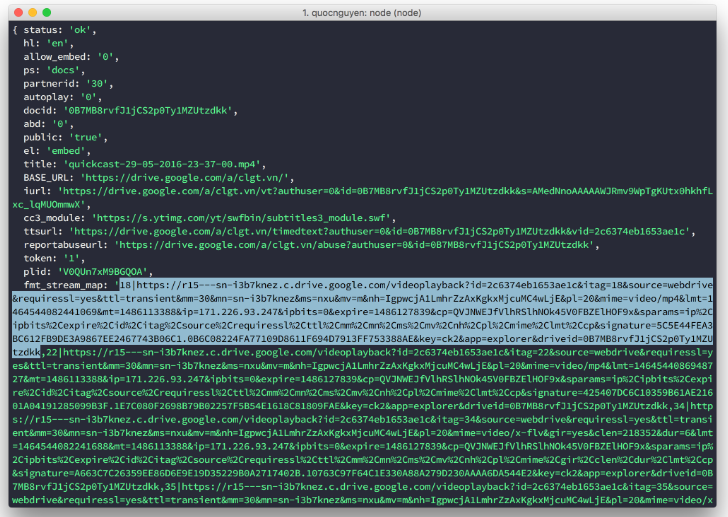Image resolution: width=728 pixels, height=517 pixels.
Task: Click the title value 'quickcast-29-05-2016-23-37-00.mp4'
Action: [x=162, y=164]
